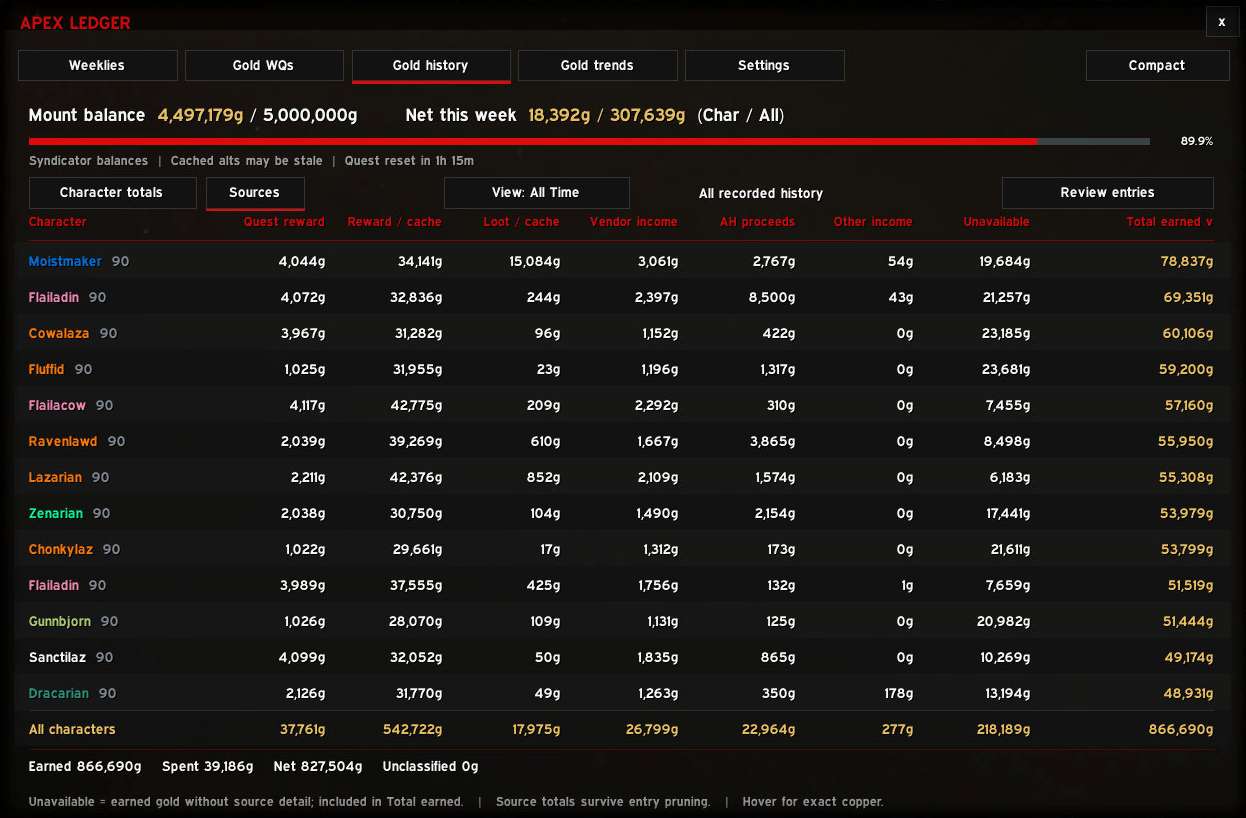Sort table by AH proceeds
Screen dimensions: 1246x818
[757, 222]
